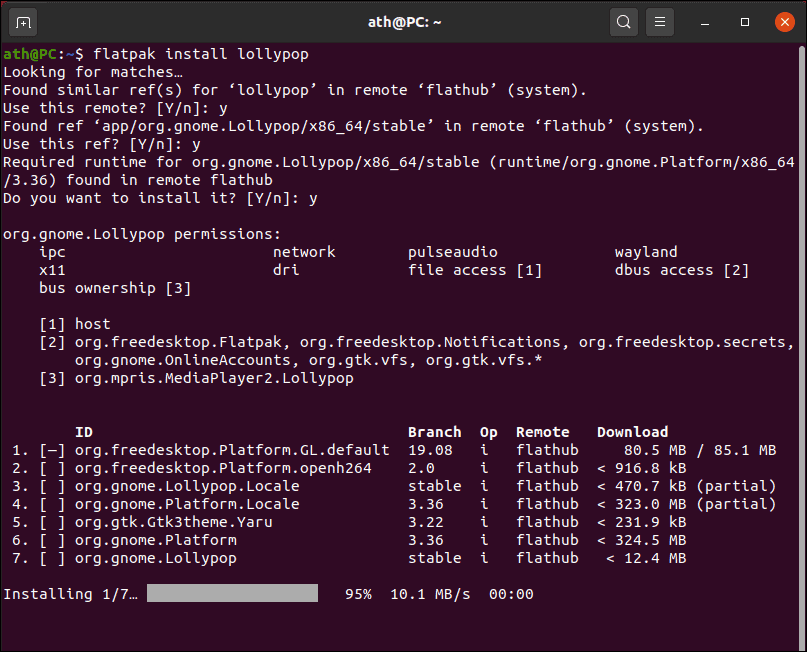
Task: Click the 'x11' permission
Action: pos(52,270)
